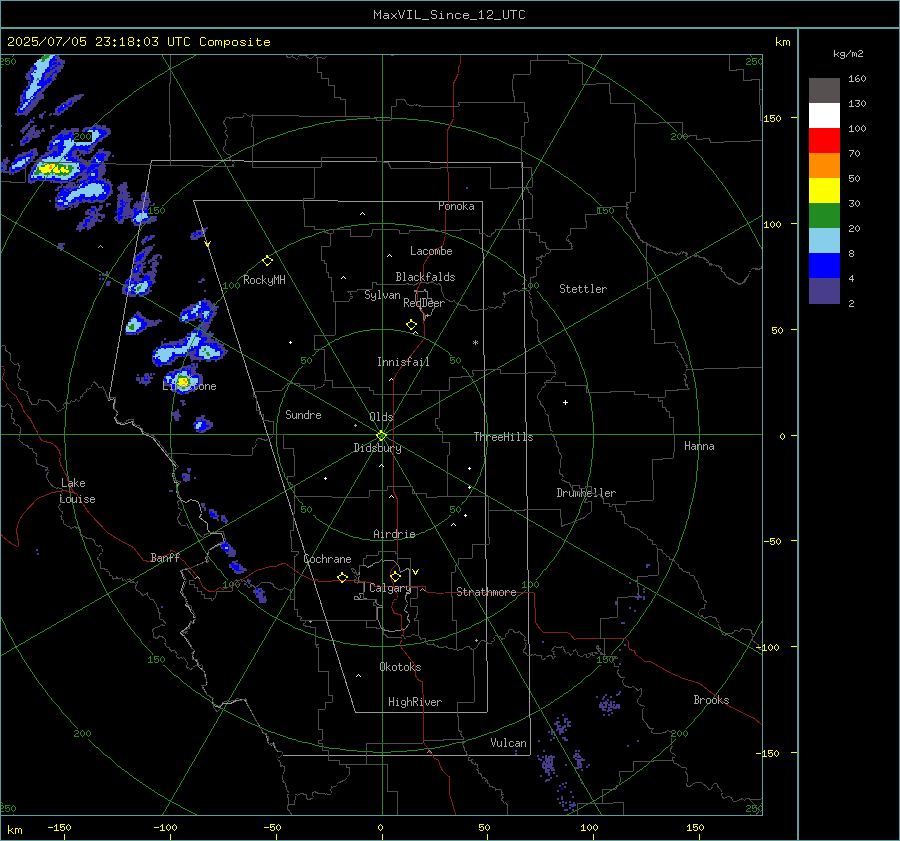Click the Blackfalds city label
This screenshot has width=900, height=841.
[x=425, y=277]
